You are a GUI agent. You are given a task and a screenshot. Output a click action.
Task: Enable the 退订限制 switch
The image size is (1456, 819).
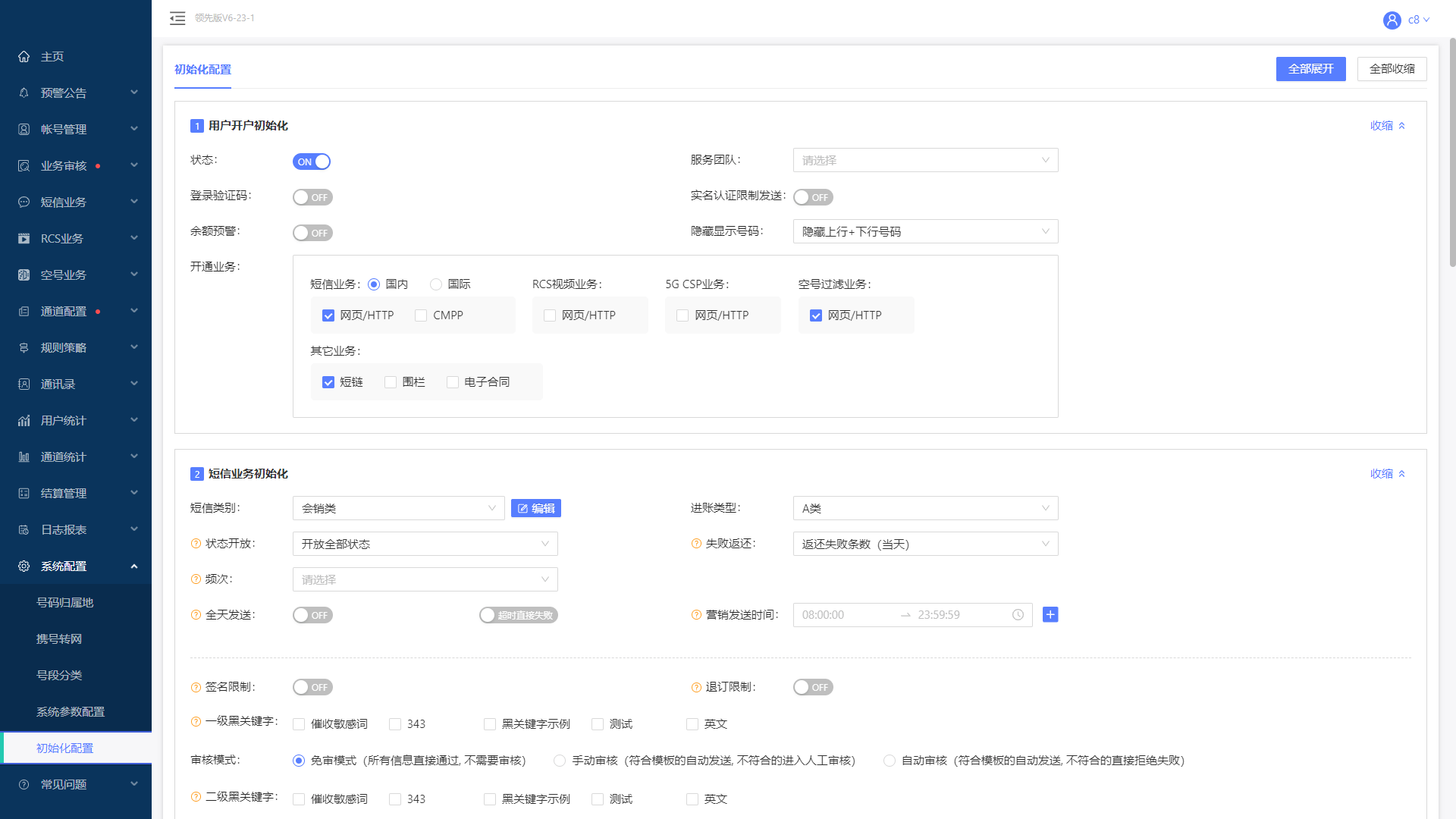click(x=813, y=687)
